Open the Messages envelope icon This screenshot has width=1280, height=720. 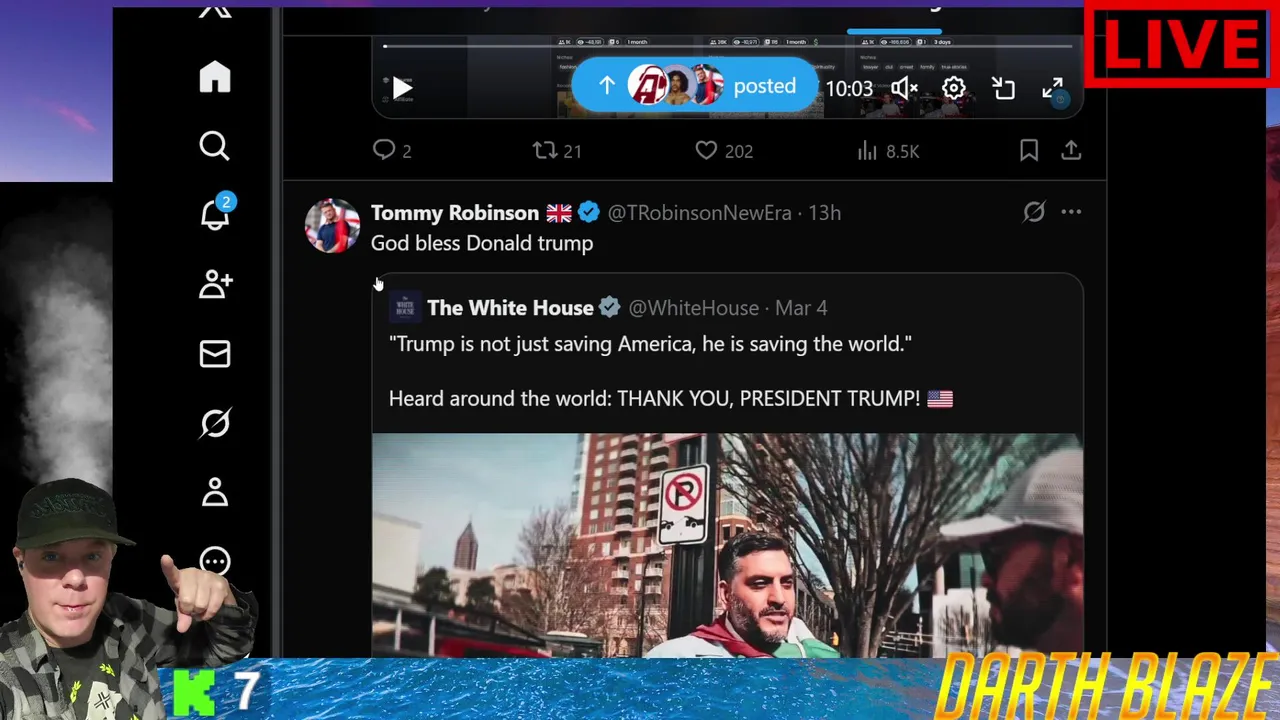point(215,354)
